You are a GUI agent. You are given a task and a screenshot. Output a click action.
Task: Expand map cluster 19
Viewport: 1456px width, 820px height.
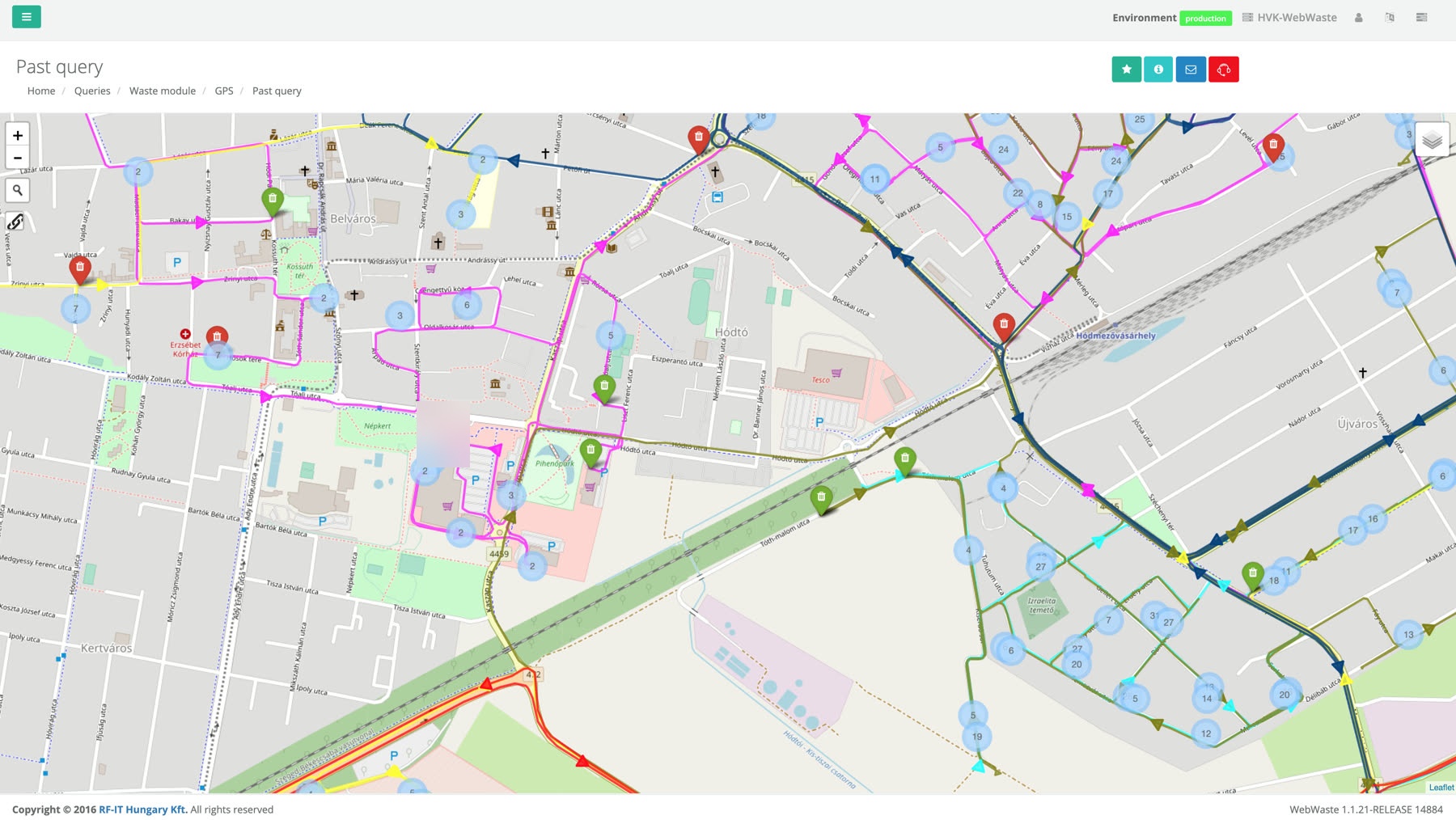(x=977, y=737)
